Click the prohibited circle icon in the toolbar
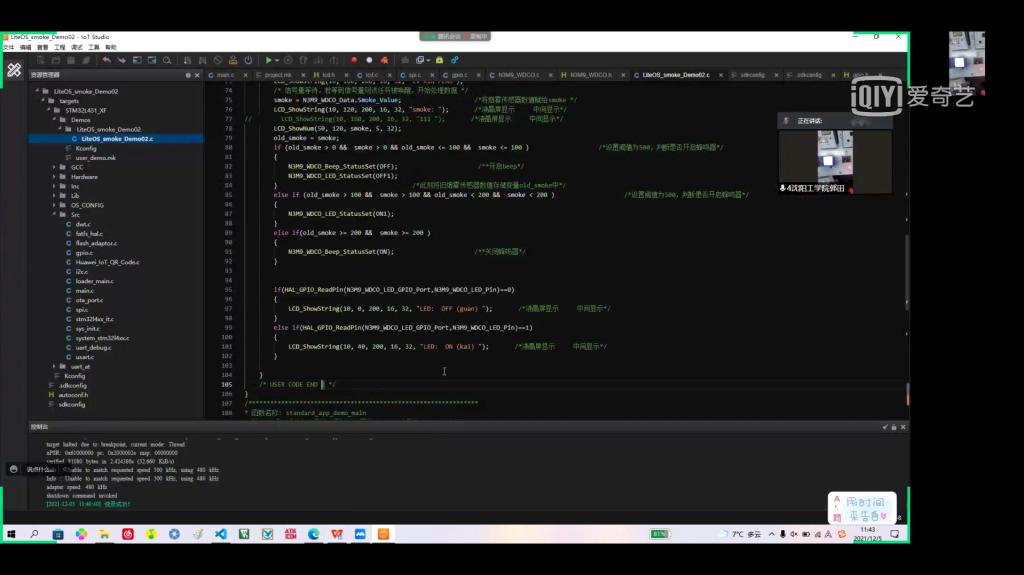Image resolution: width=1024 pixels, height=575 pixels. pos(217,60)
